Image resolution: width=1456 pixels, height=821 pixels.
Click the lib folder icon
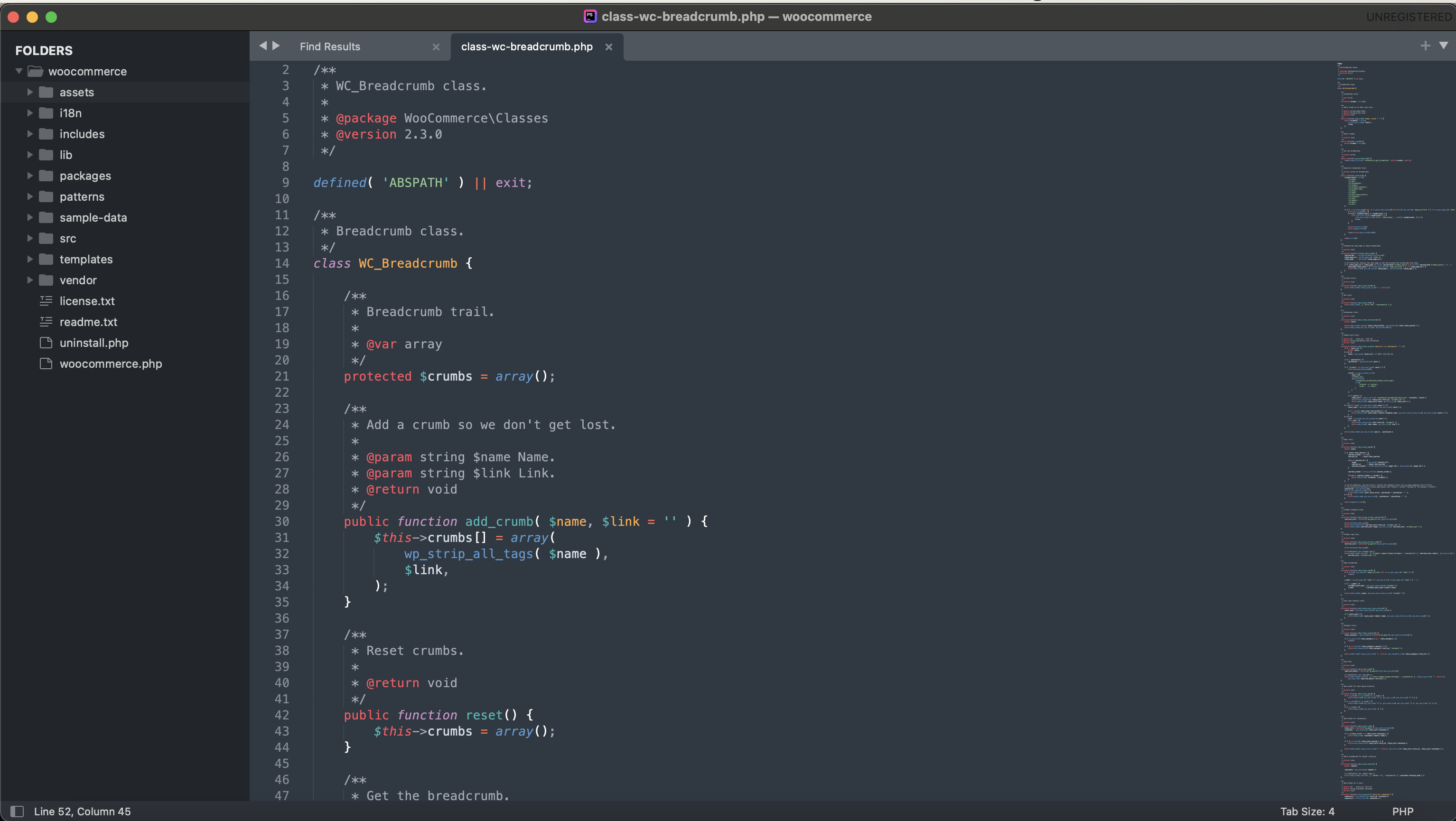(47, 155)
